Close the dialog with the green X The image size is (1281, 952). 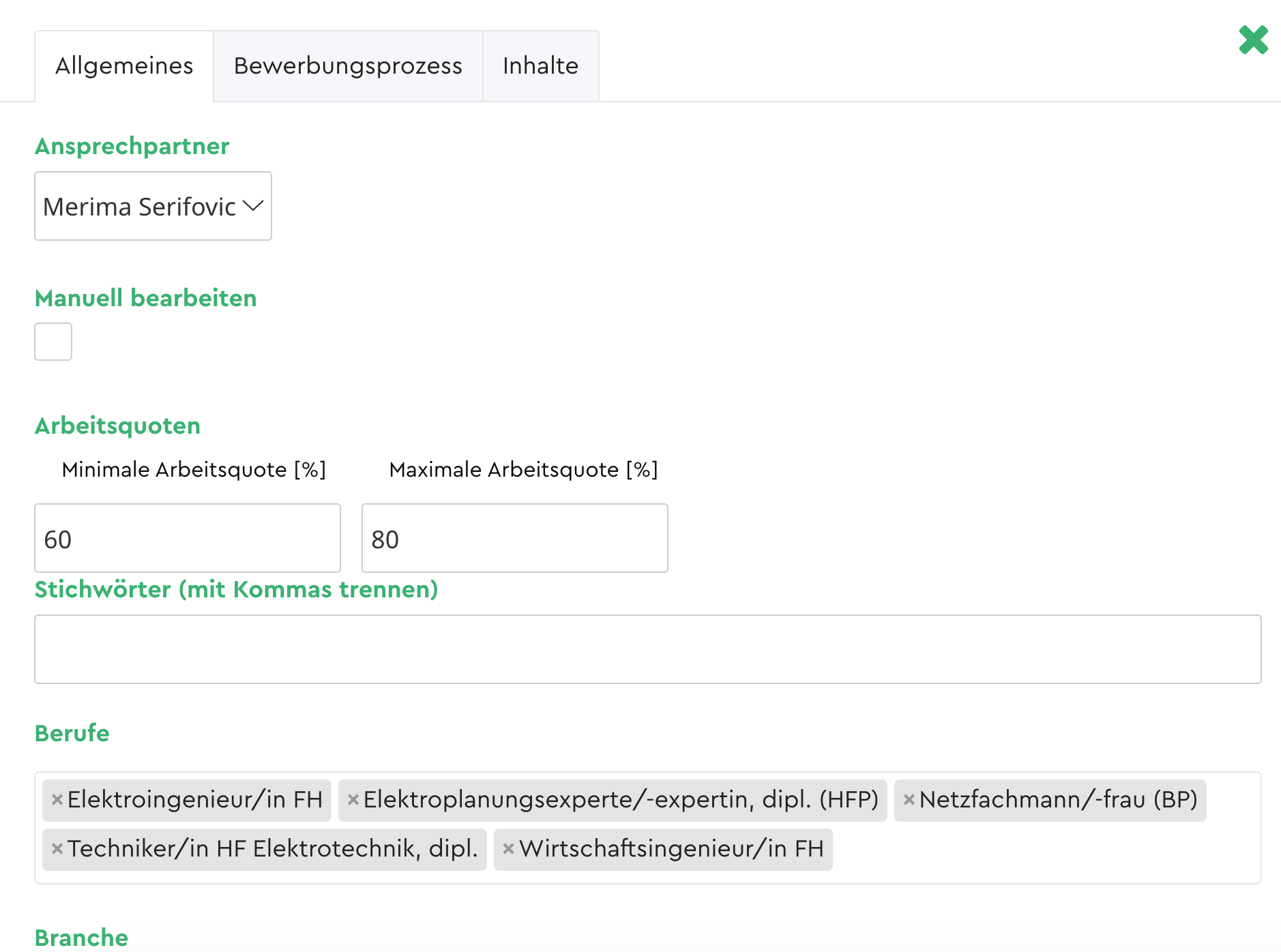1253,40
